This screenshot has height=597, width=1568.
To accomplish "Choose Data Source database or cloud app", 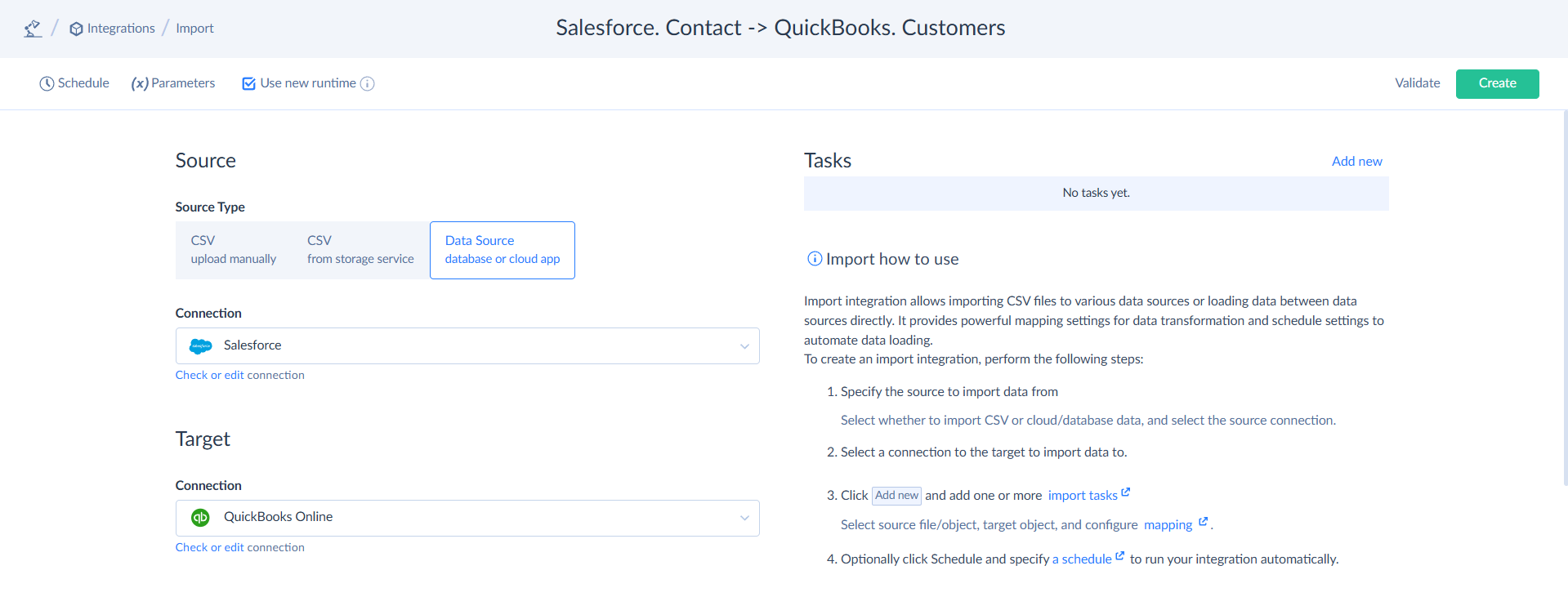I will (x=502, y=250).
